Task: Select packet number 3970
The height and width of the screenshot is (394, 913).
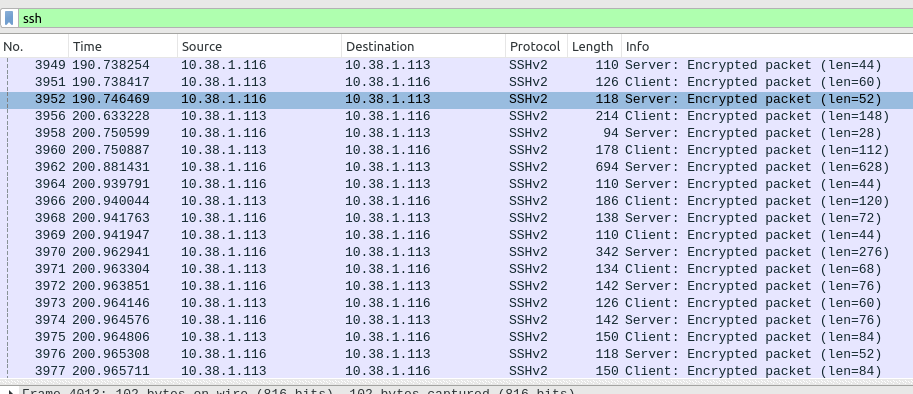Action: pos(456,252)
